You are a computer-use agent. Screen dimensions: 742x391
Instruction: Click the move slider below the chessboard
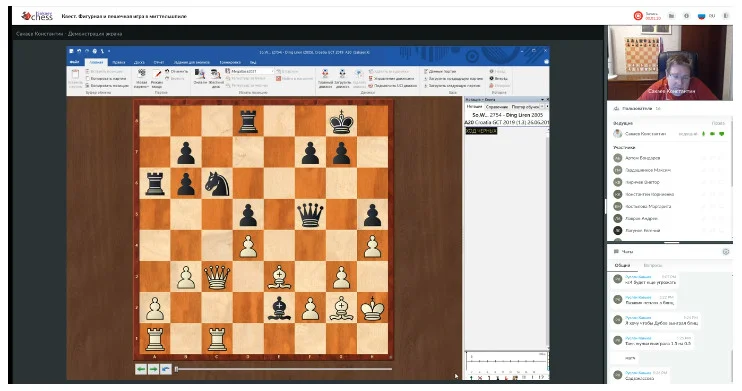[283, 369]
